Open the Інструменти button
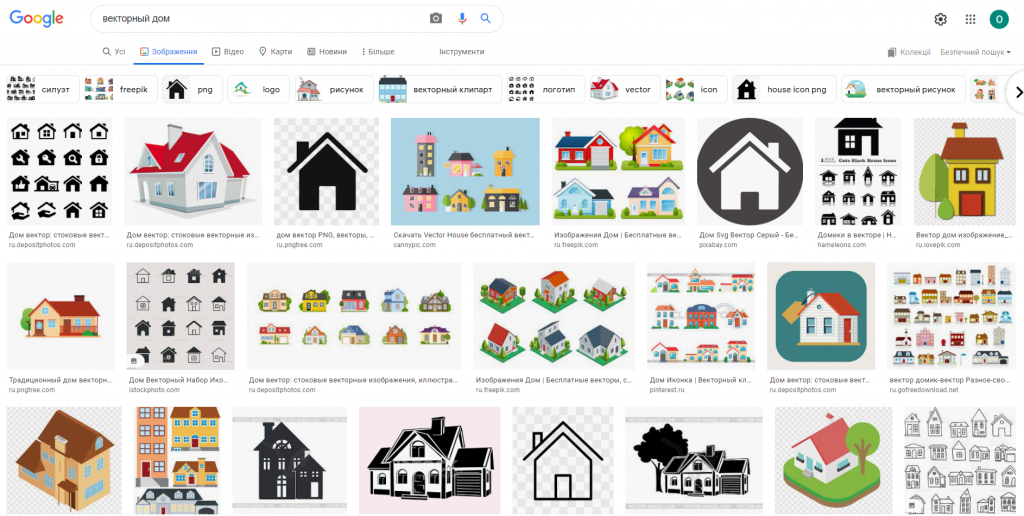This screenshot has width=1024, height=516. click(462, 52)
